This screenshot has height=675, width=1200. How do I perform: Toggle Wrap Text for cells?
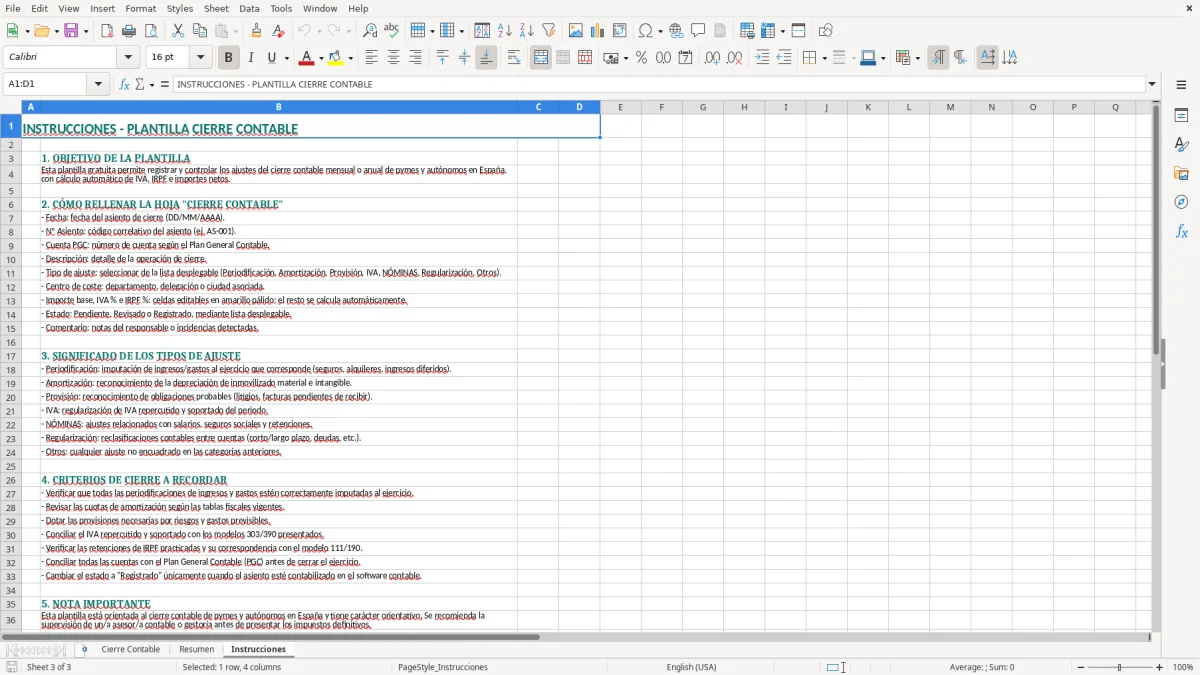pyautogui.click(x=514, y=58)
